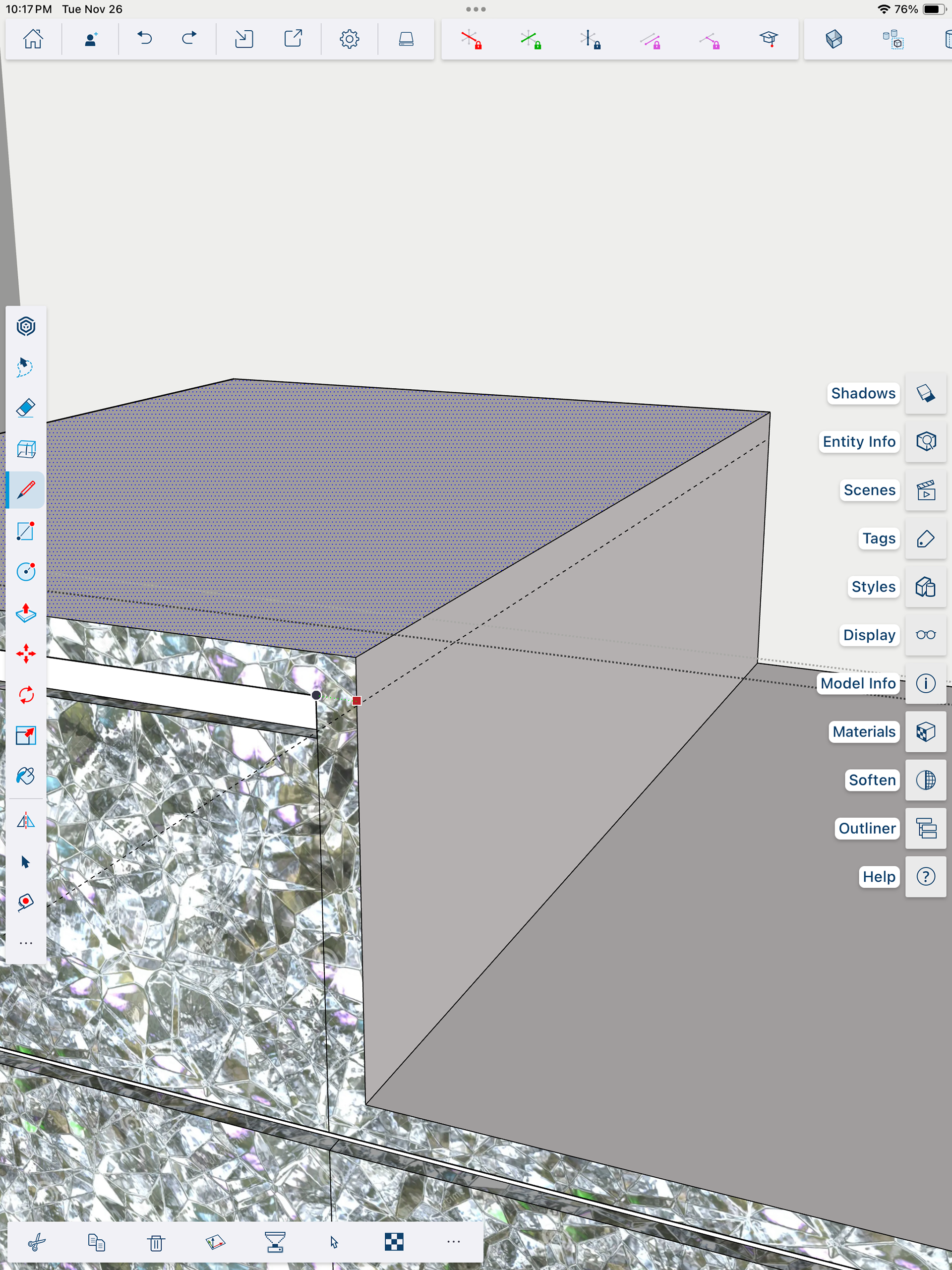Click the Shadows label button
Viewport: 952px width, 1270px height.
(x=862, y=393)
